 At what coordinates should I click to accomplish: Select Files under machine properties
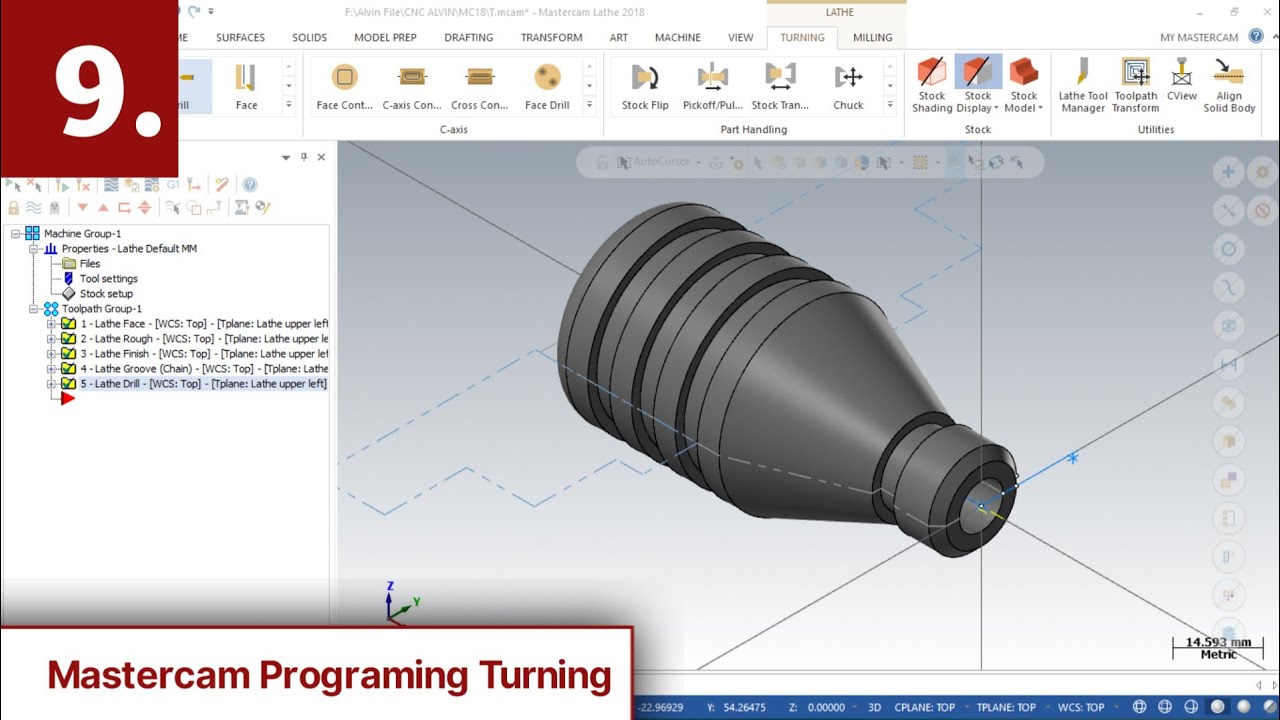coord(90,264)
